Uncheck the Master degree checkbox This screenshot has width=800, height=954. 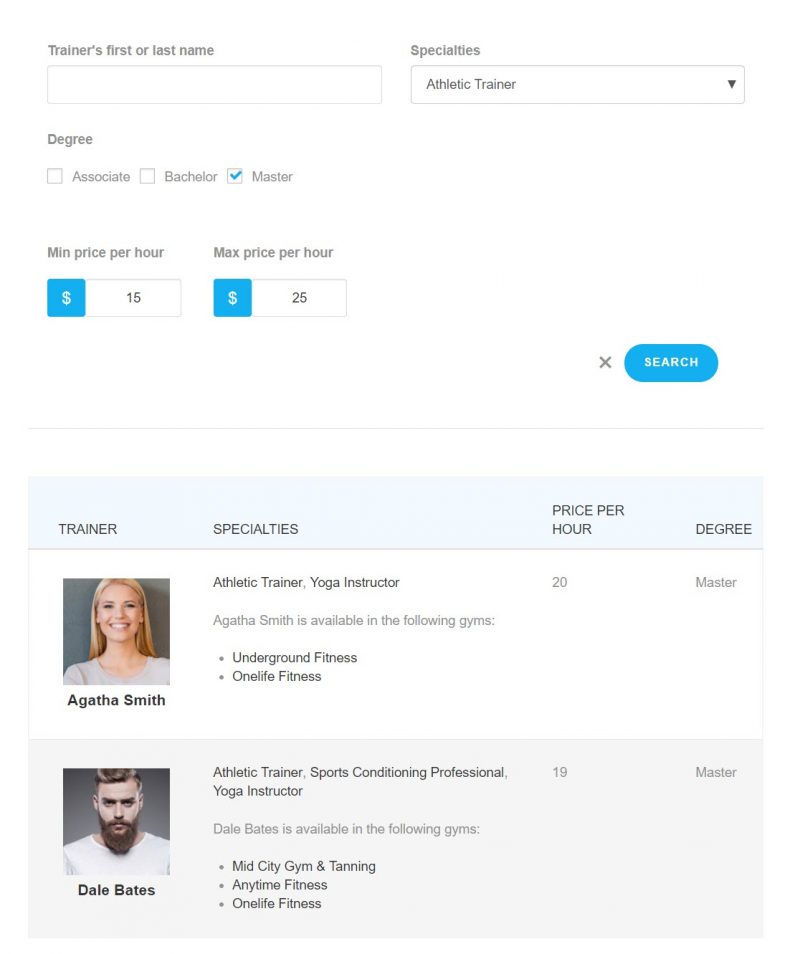point(235,176)
